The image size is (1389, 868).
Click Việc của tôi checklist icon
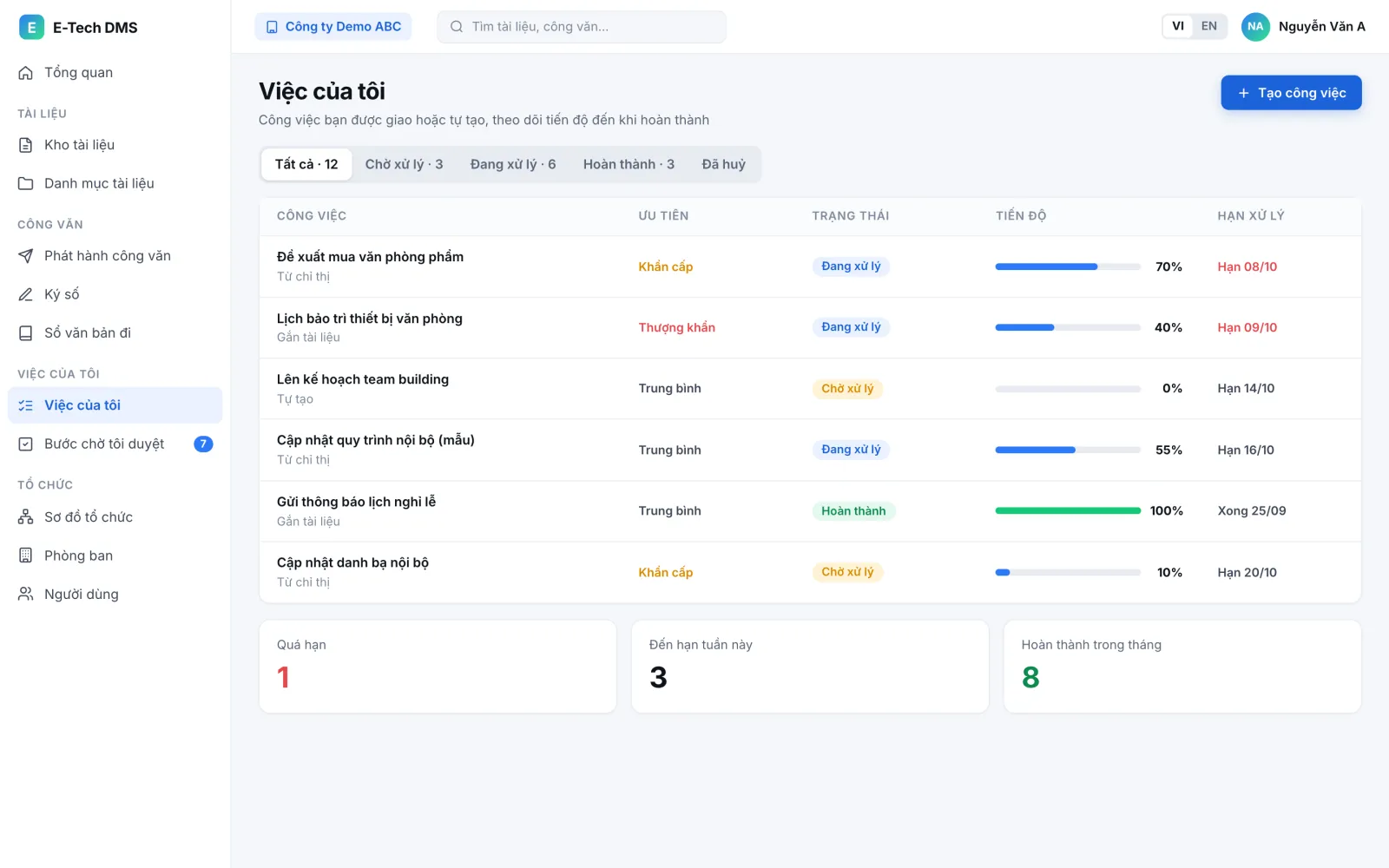pos(26,405)
